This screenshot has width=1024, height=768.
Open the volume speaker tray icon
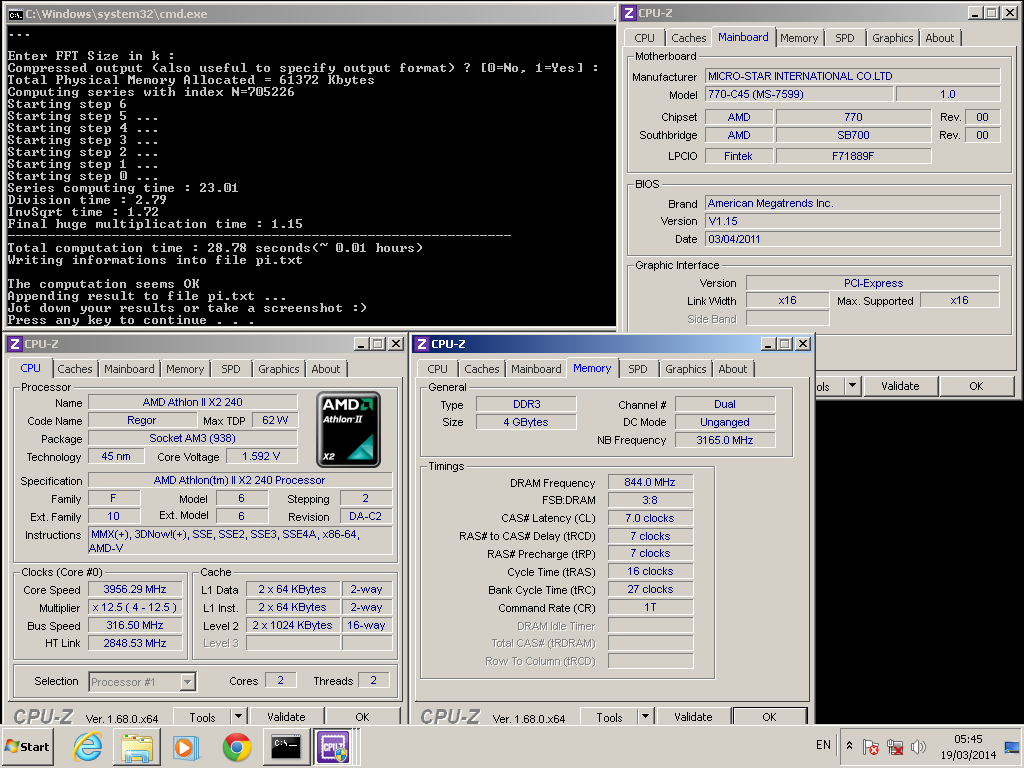coord(918,746)
